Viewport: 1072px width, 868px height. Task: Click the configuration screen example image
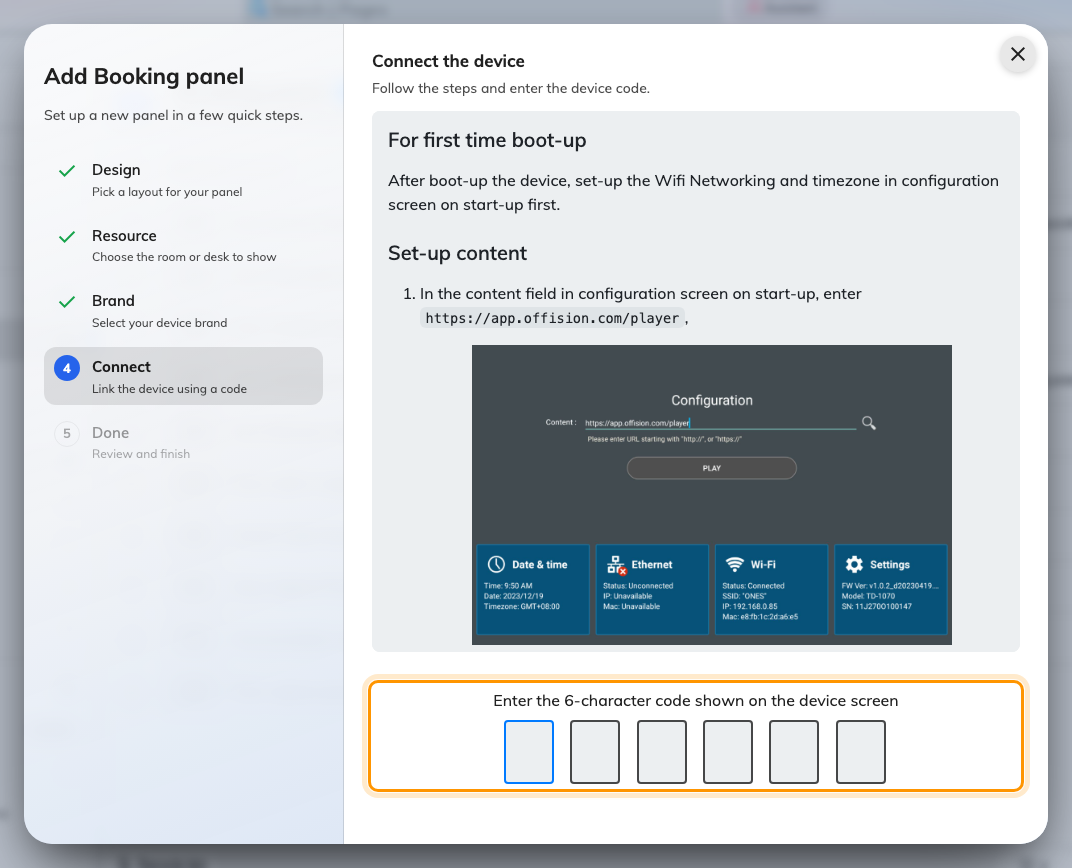coord(712,495)
